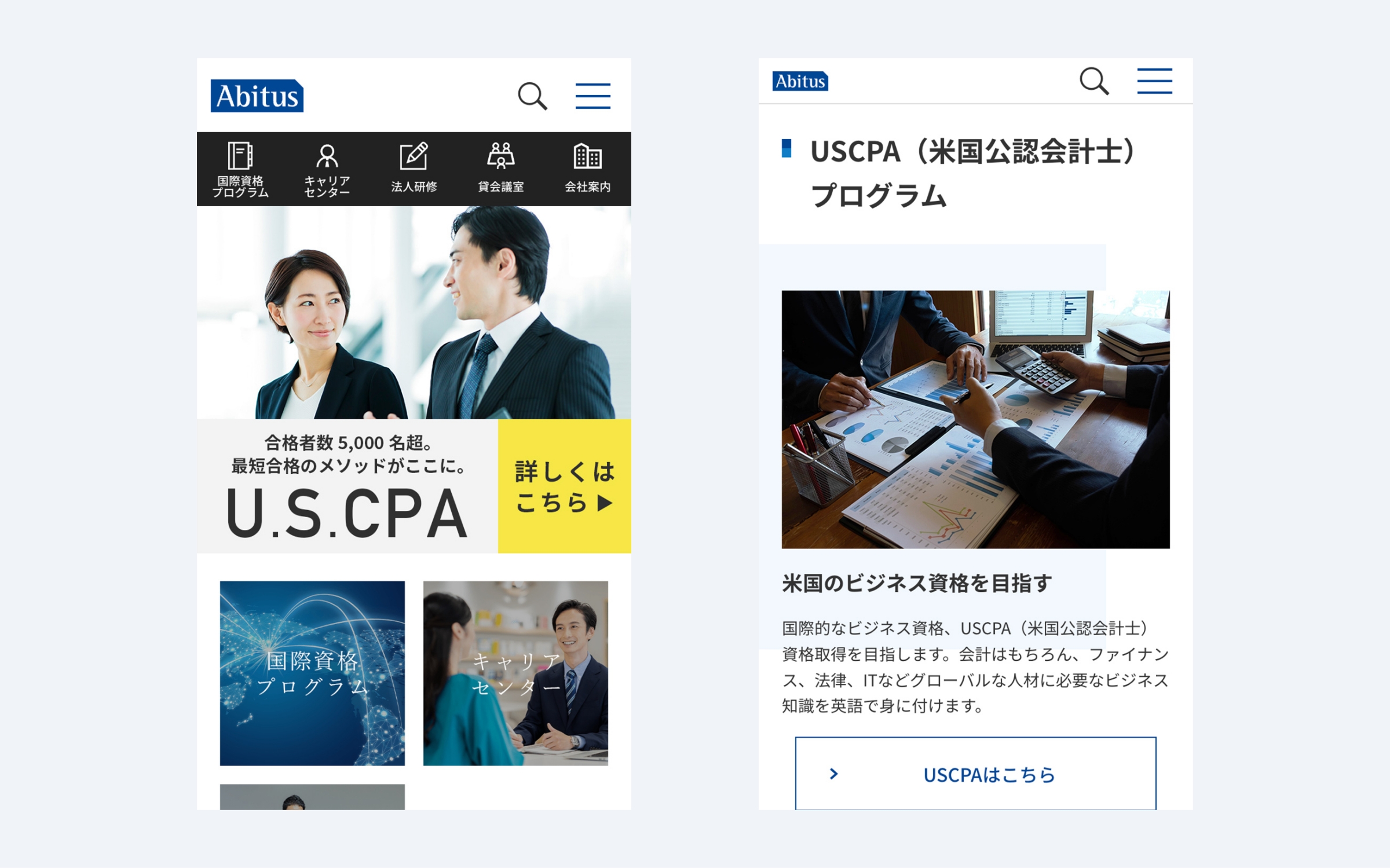Screen dimensions: 1390x868
Task: Select 国際資格プログラム notebook icon
Action: 240,156
